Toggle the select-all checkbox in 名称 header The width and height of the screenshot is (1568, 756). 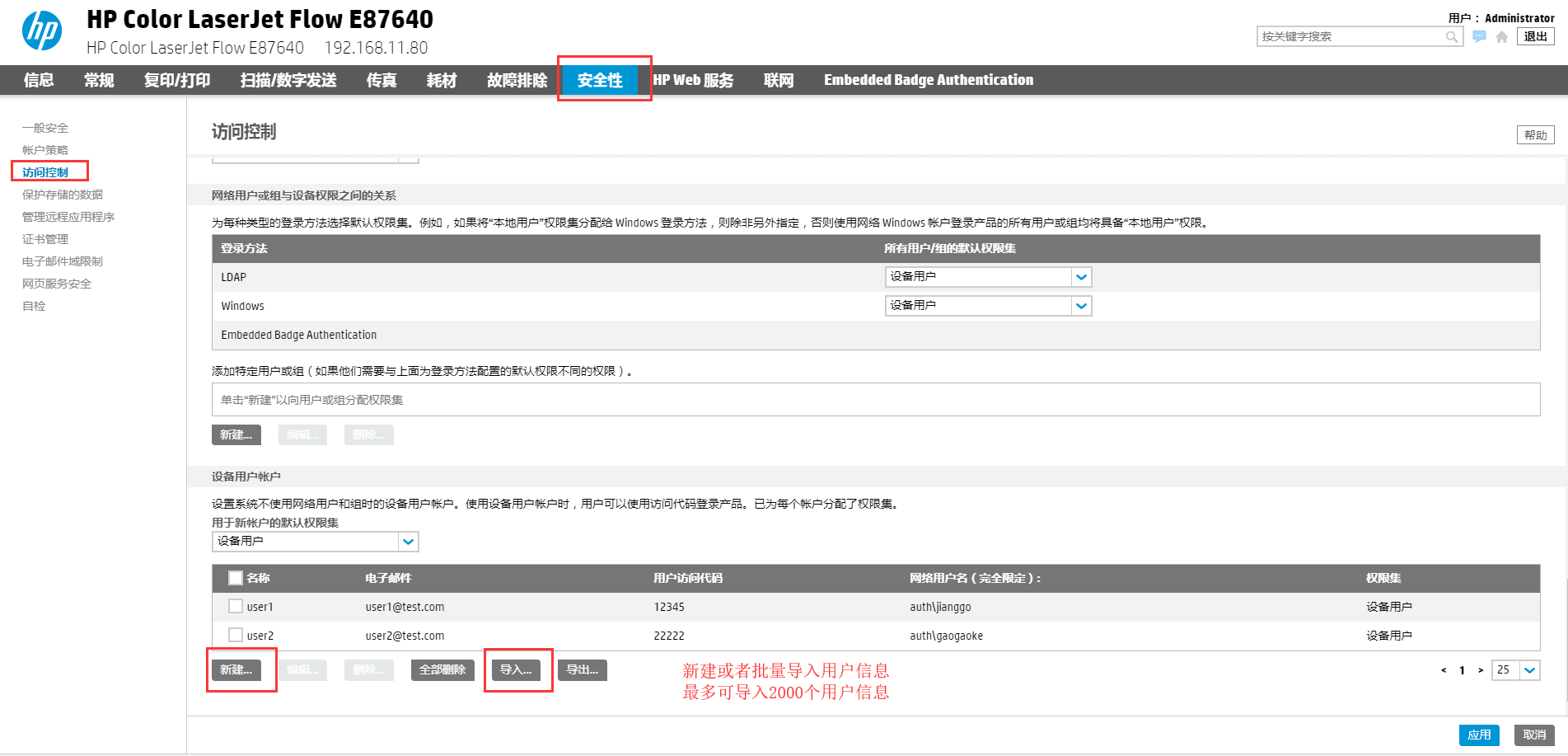236,578
